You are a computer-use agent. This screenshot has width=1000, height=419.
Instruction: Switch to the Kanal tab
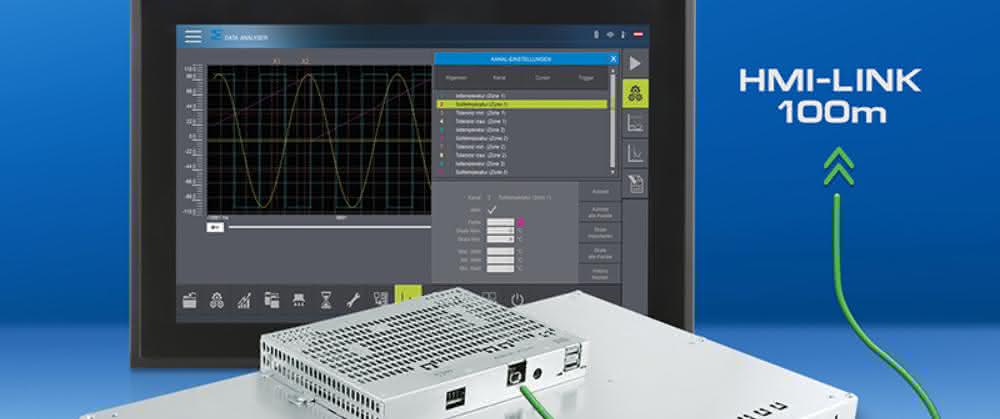tap(499, 78)
